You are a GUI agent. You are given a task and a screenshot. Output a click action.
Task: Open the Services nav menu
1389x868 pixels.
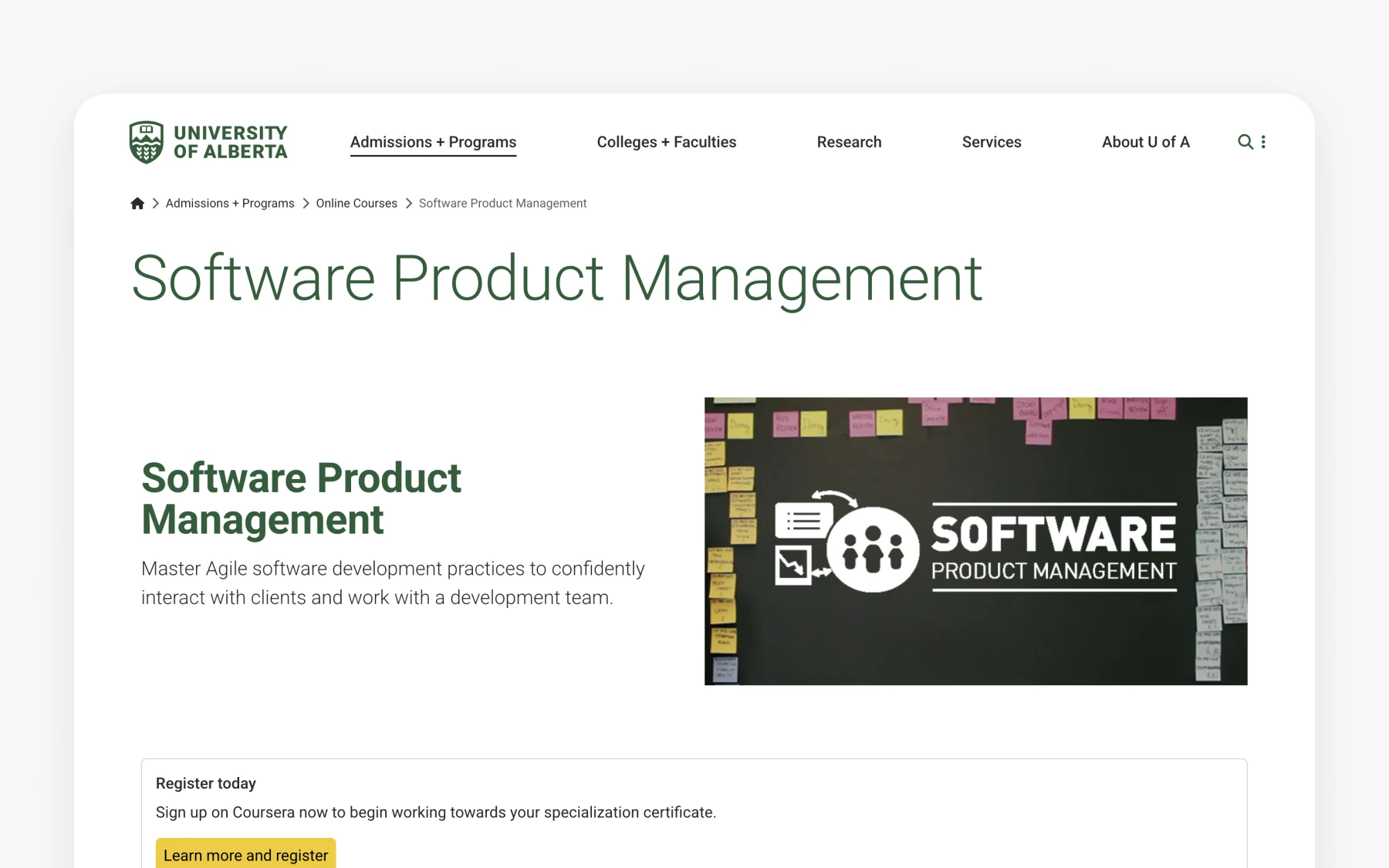tap(992, 142)
